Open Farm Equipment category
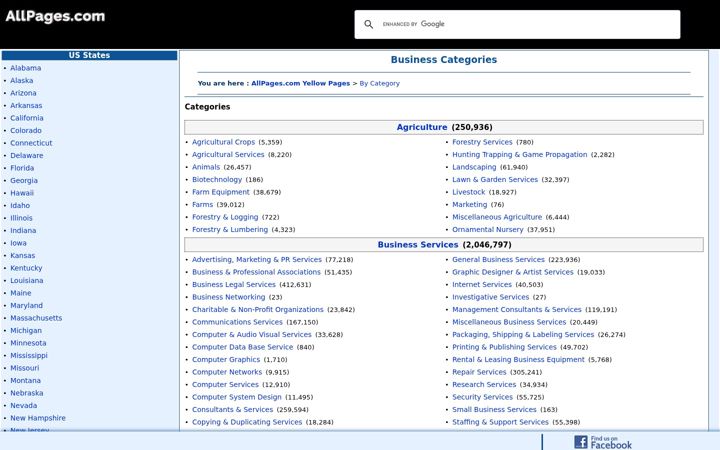Image resolution: width=720 pixels, height=450 pixels. pos(221,192)
